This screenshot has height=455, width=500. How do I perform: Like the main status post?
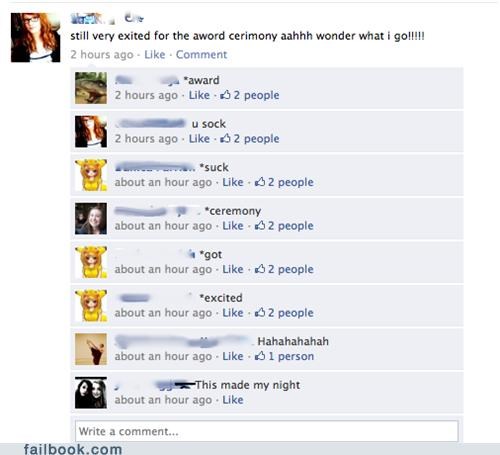point(155,54)
